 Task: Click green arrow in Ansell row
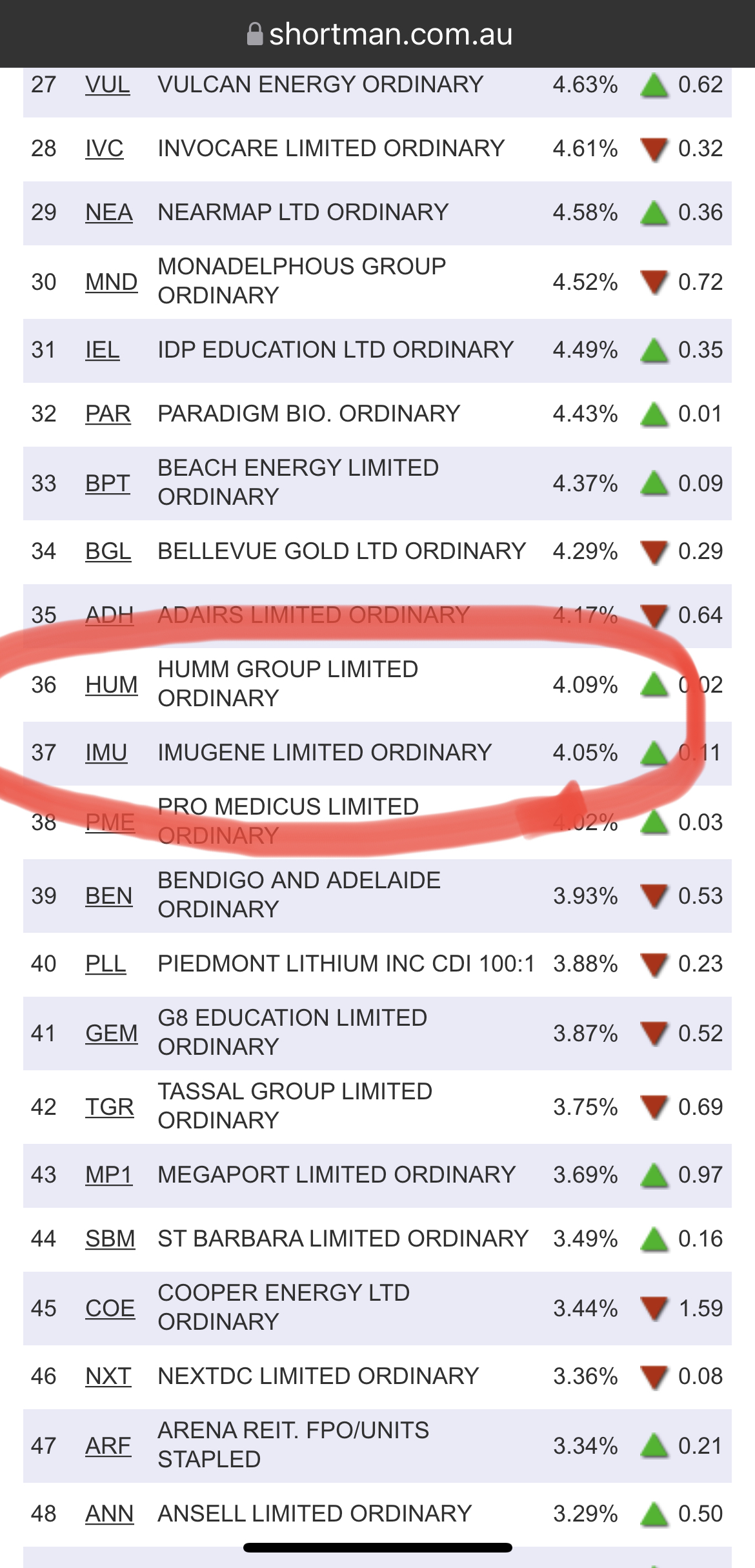pyautogui.click(x=654, y=1514)
